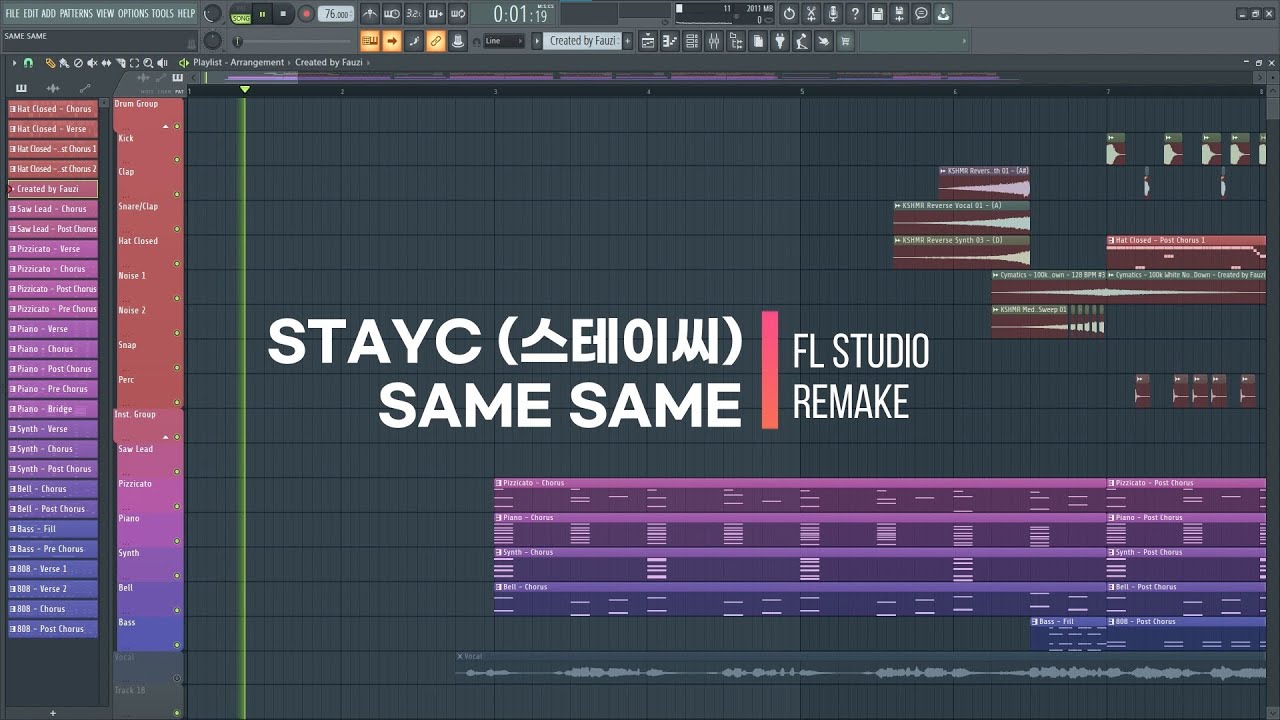Add a new pattern with plus button
This screenshot has width=1280, height=720.
628,41
